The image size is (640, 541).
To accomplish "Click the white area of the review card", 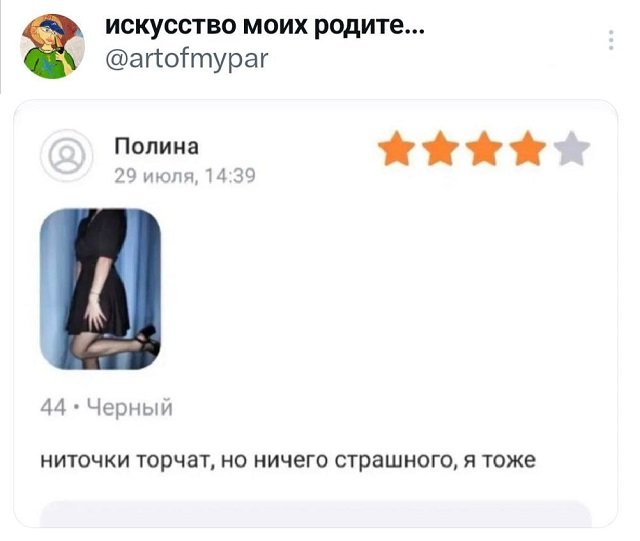I will [x=367, y=286].
